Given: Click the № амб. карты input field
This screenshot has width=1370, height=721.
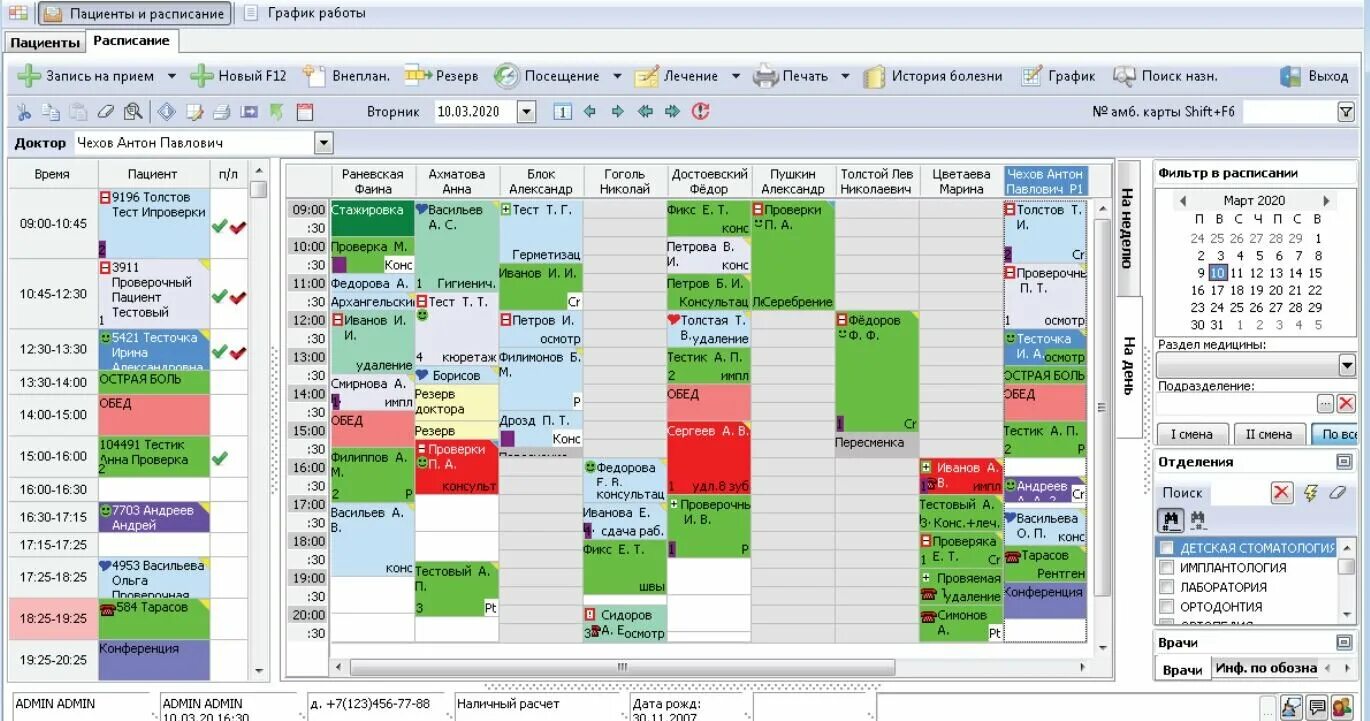Looking at the screenshot, I should [x=1289, y=112].
